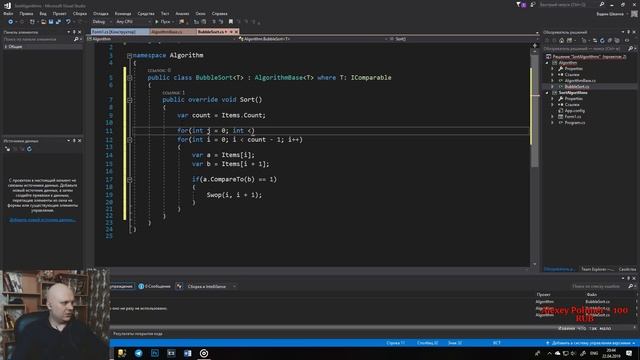
Task: Click the Visual Studio logo icon
Action: coord(7,5)
